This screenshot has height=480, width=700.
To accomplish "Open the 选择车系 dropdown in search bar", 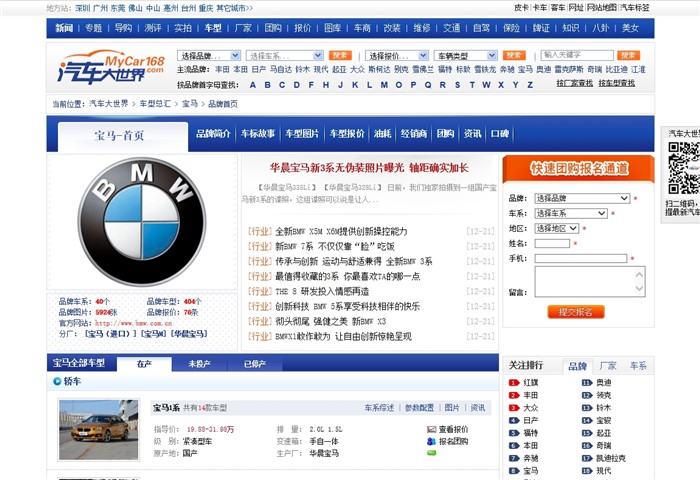I will click(x=284, y=55).
